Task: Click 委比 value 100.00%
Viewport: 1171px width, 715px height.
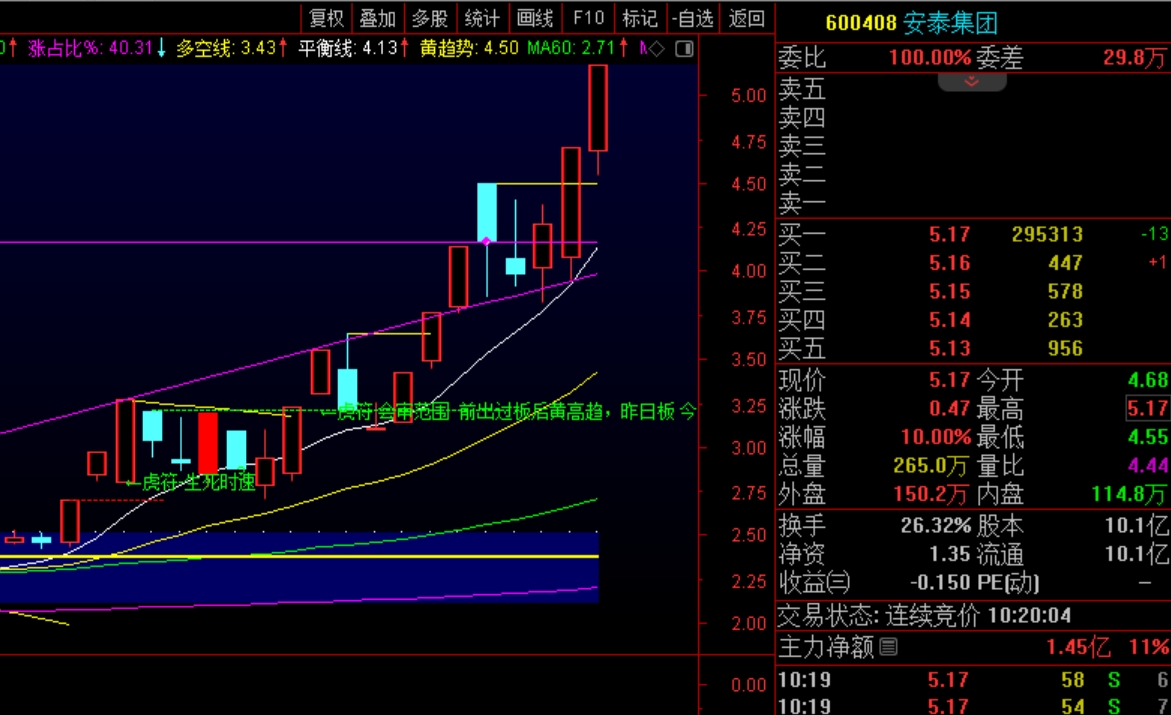Action: click(x=929, y=58)
